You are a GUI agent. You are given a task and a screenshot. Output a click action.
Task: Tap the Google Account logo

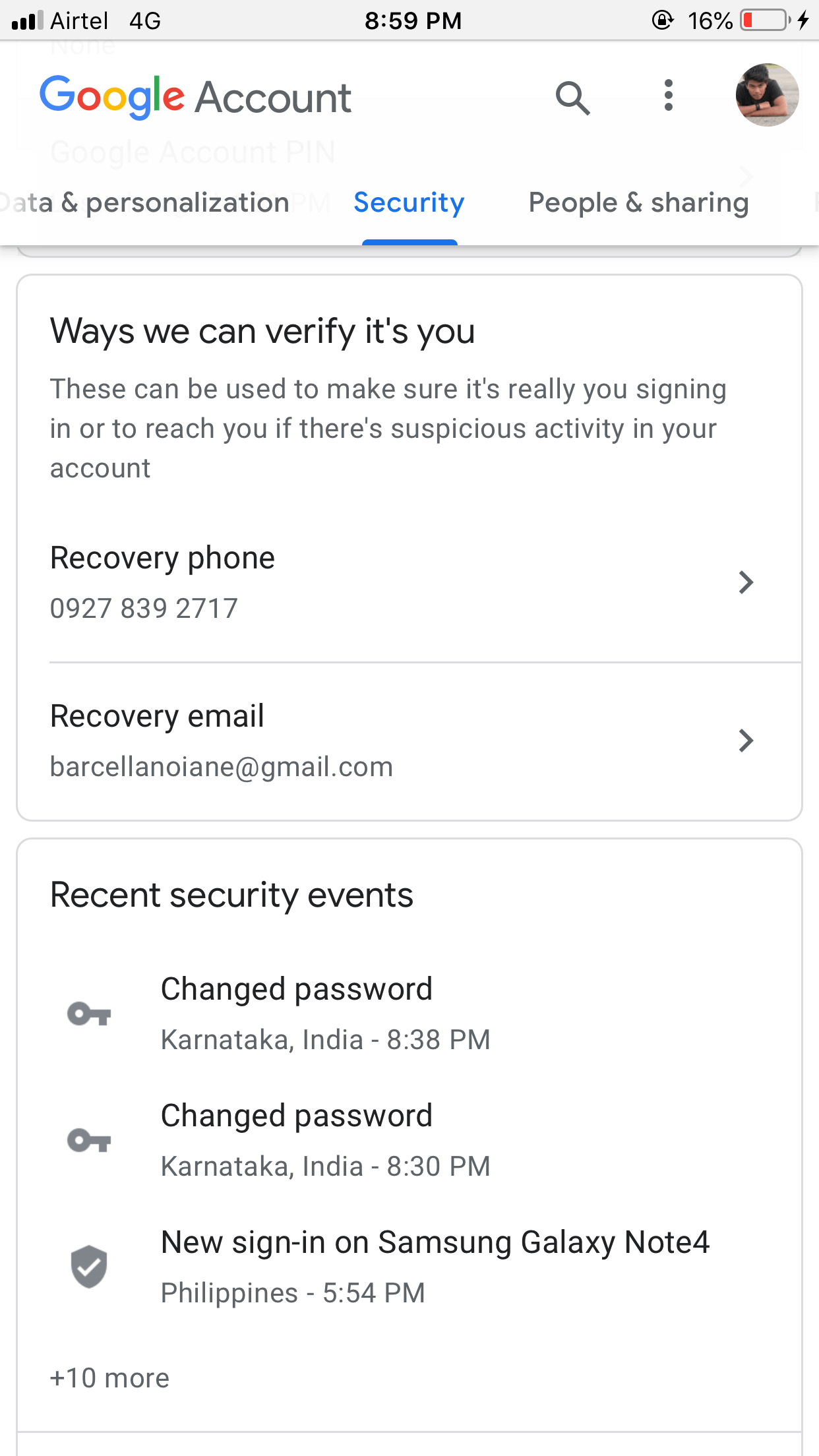click(x=195, y=97)
